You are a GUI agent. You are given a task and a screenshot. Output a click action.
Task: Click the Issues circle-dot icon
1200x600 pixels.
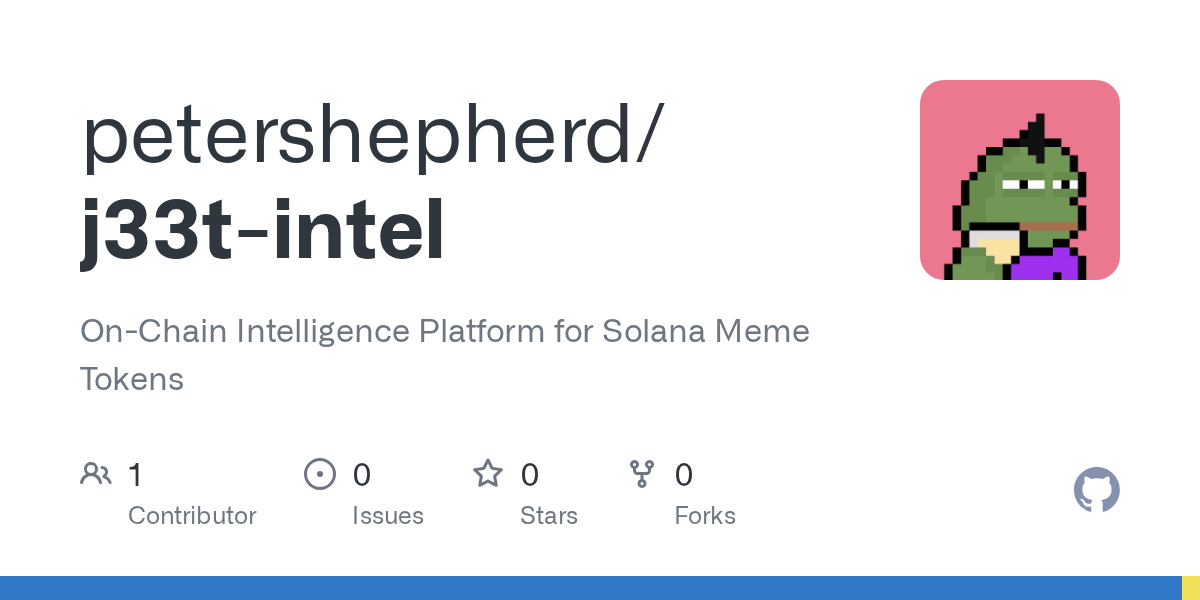[x=319, y=474]
